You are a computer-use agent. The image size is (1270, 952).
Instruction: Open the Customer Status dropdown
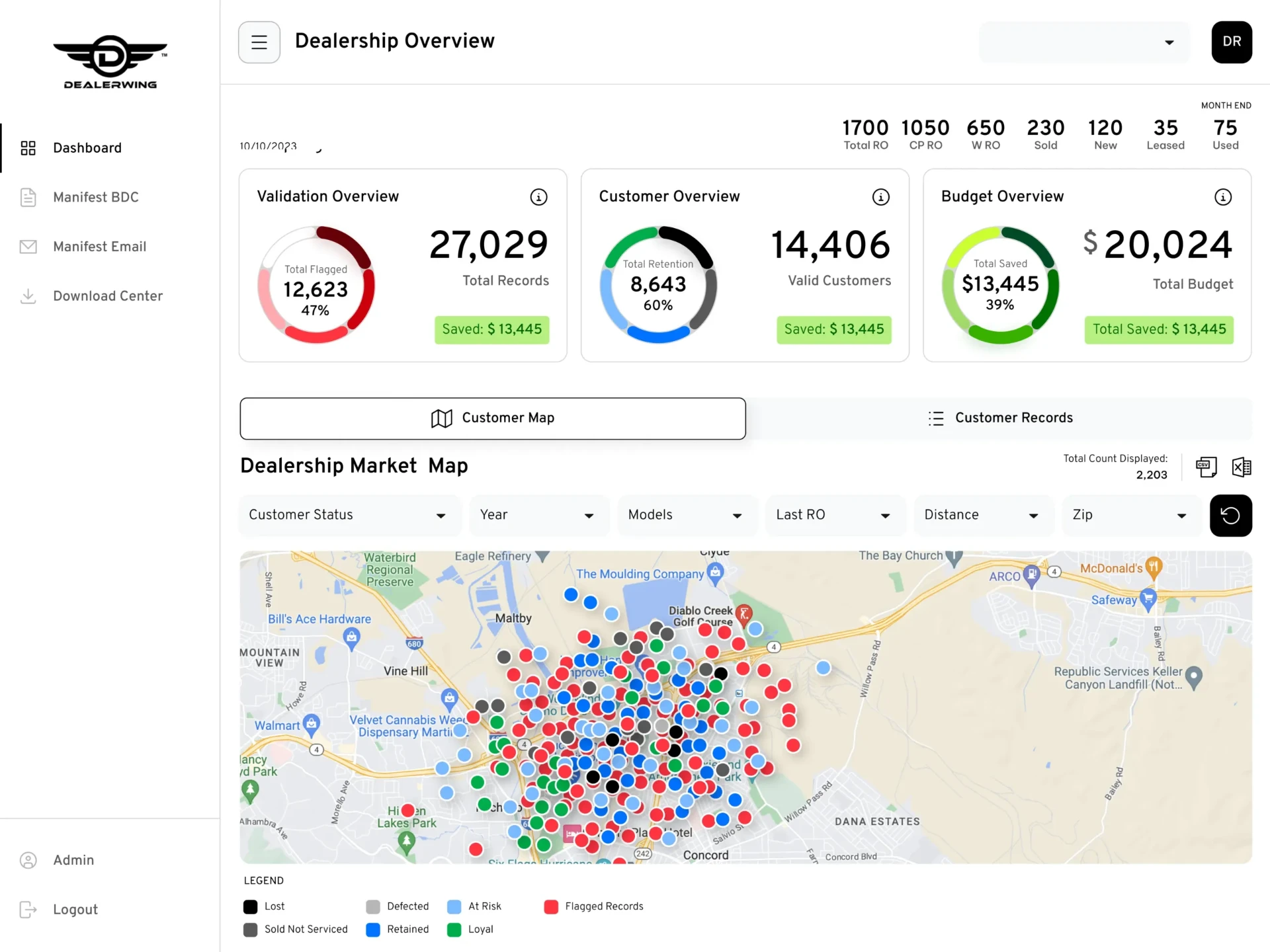pyautogui.click(x=350, y=516)
